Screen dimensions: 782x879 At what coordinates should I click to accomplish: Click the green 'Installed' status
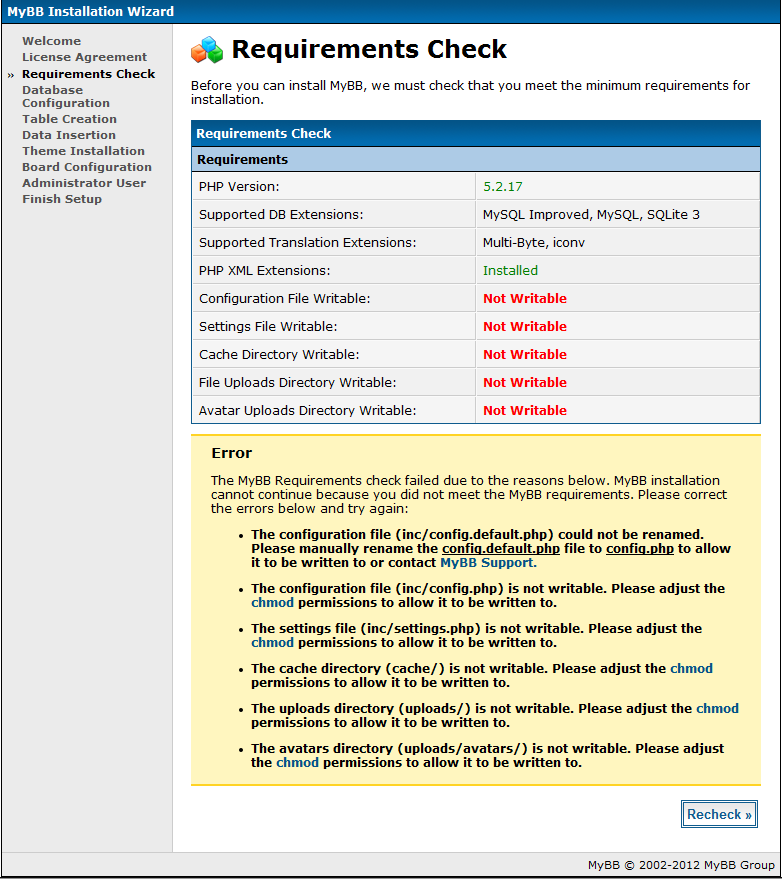tap(510, 271)
